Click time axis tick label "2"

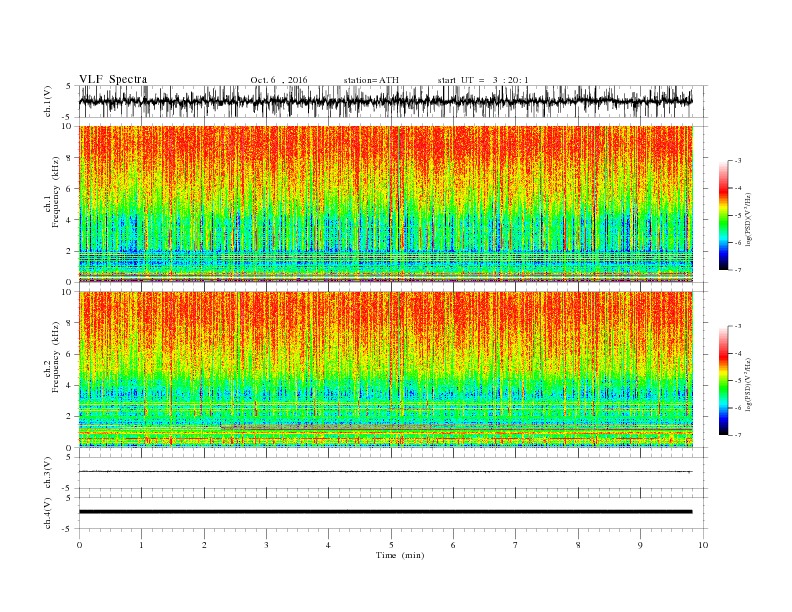[204, 545]
